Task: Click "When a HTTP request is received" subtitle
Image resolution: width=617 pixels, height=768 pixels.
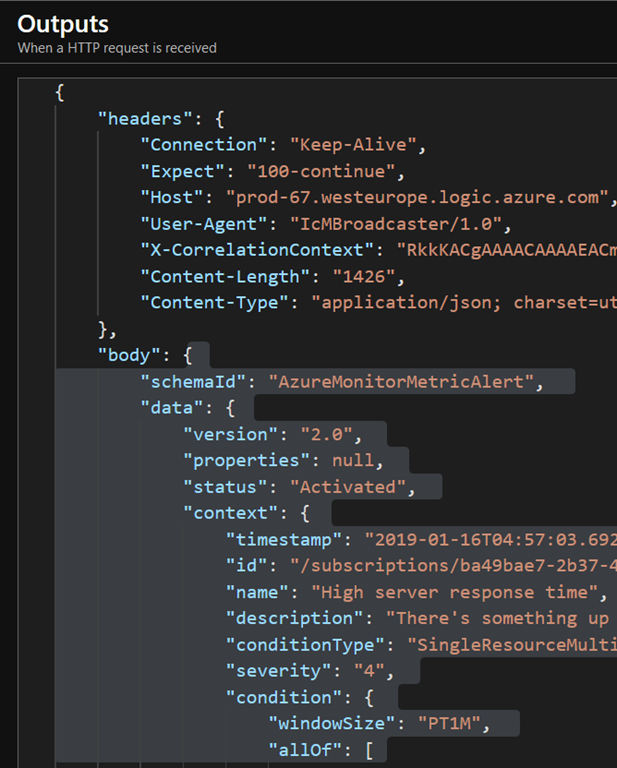Action: 117,48
